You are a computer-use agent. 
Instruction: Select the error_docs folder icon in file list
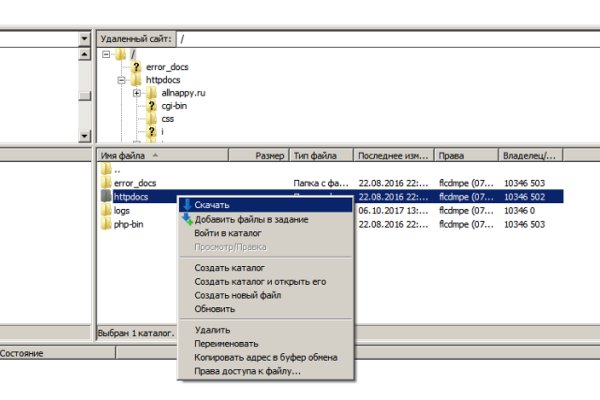click(x=106, y=183)
